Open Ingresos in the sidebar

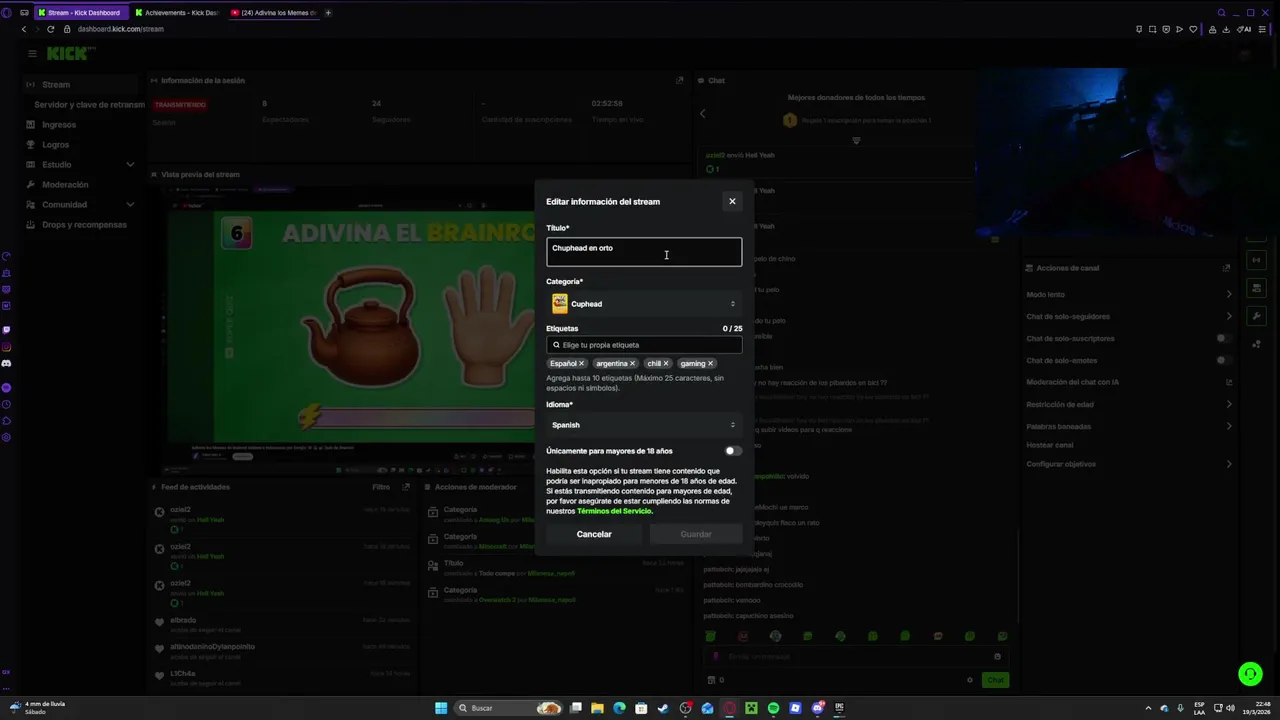[x=59, y=125]
